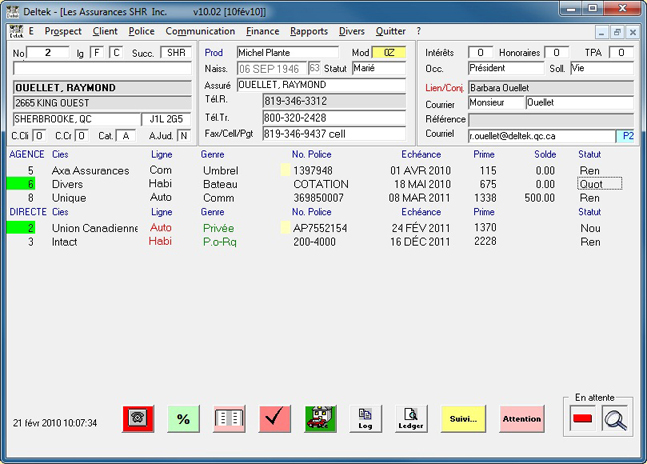This screenshot has height=464, width=647.
Task: Click the Deltek title bar application icon
Action: point(13,12)
